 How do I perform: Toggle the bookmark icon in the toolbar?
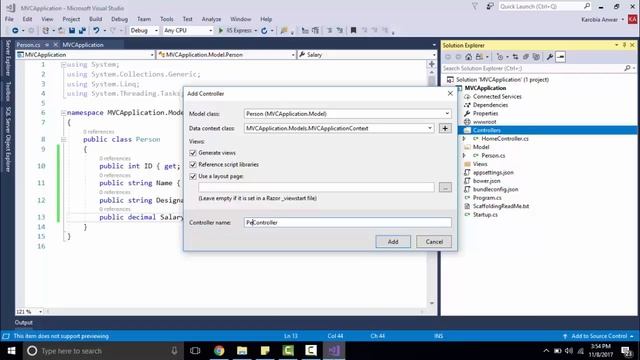pyautogui.click(x=353, y=31)
